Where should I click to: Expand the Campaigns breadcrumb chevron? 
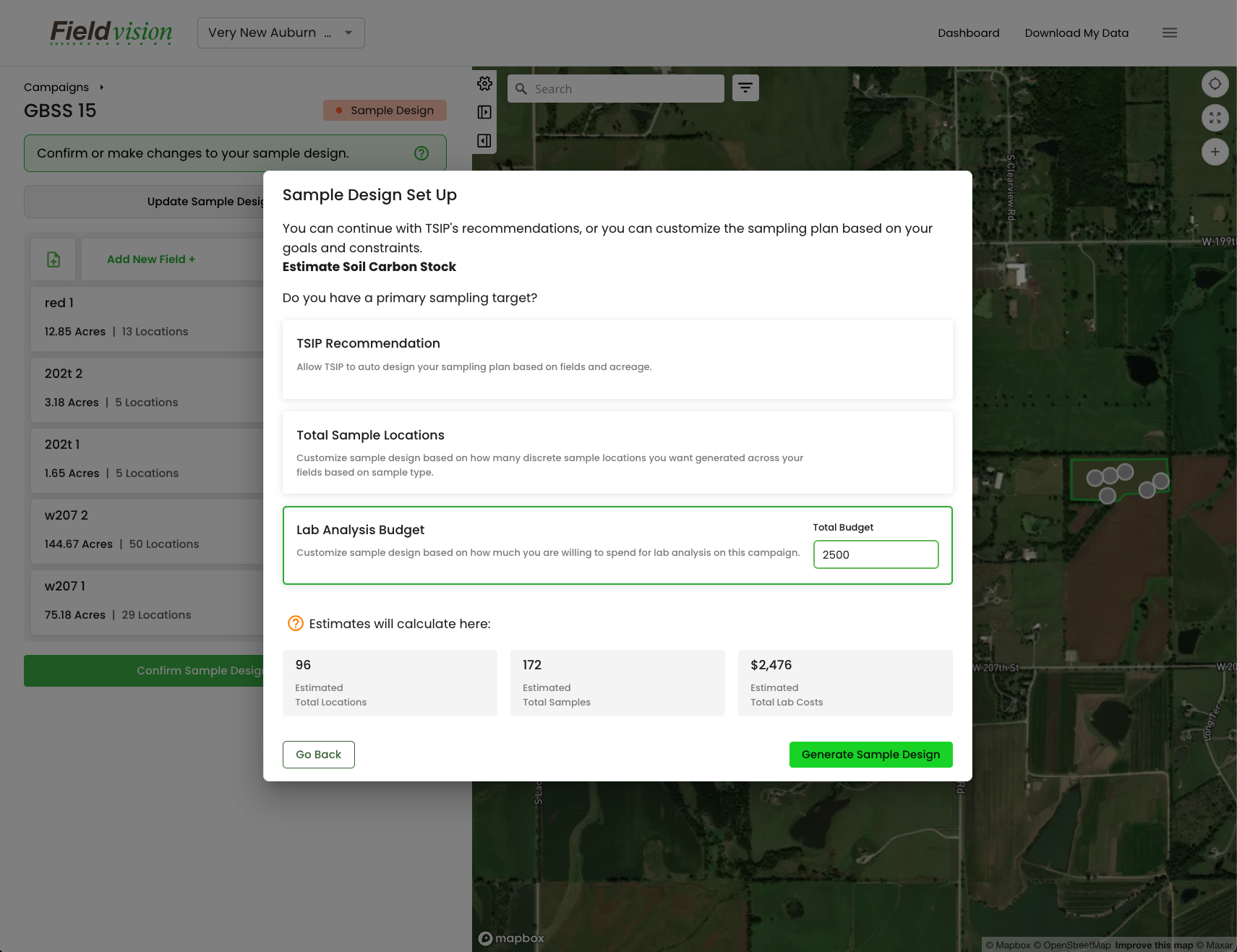101,87
